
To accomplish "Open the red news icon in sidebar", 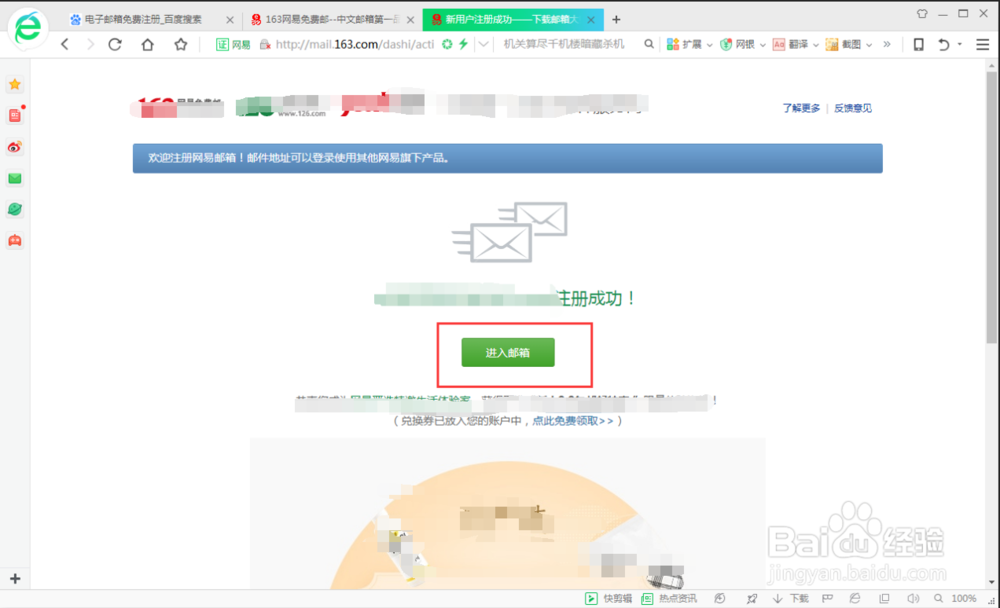I will [15, 115].
